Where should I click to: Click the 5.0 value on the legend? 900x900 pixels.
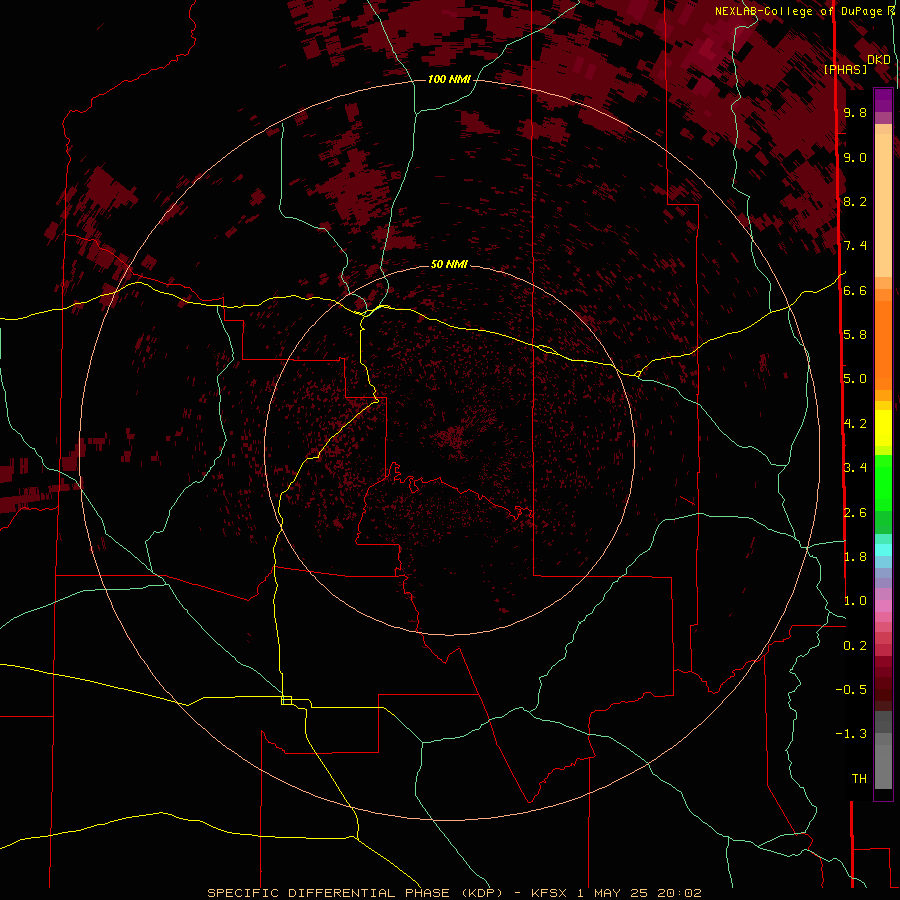point(855,379)
